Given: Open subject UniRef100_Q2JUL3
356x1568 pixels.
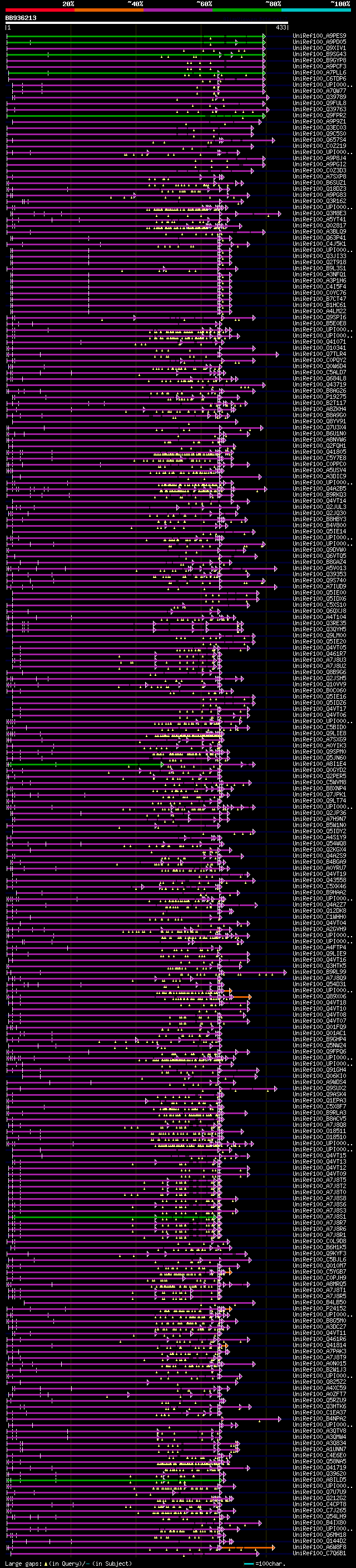Looking at the screenshot, I should coord(319,507).
